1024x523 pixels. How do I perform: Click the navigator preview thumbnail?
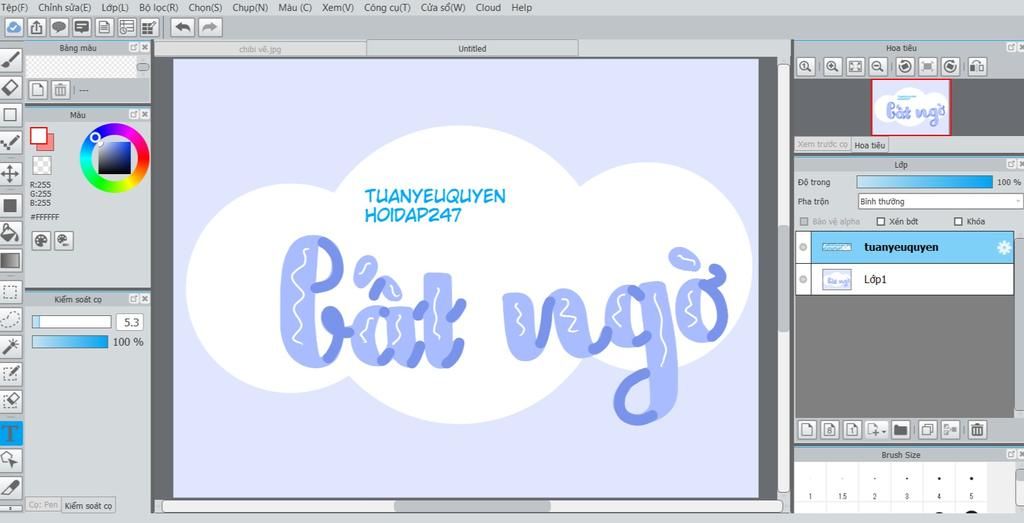911,108
